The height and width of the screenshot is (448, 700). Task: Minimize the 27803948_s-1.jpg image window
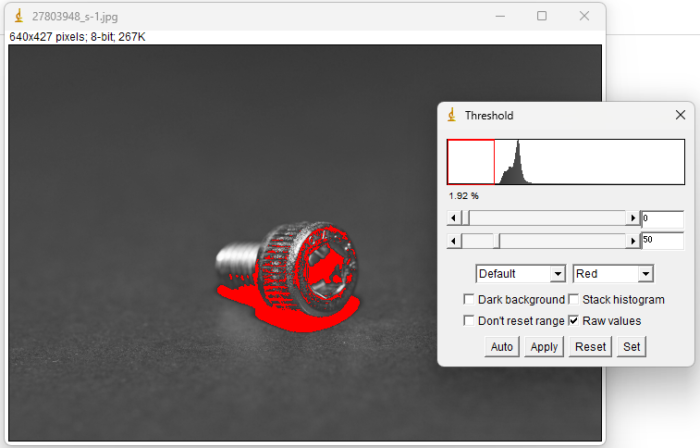[x=500, y=16]
